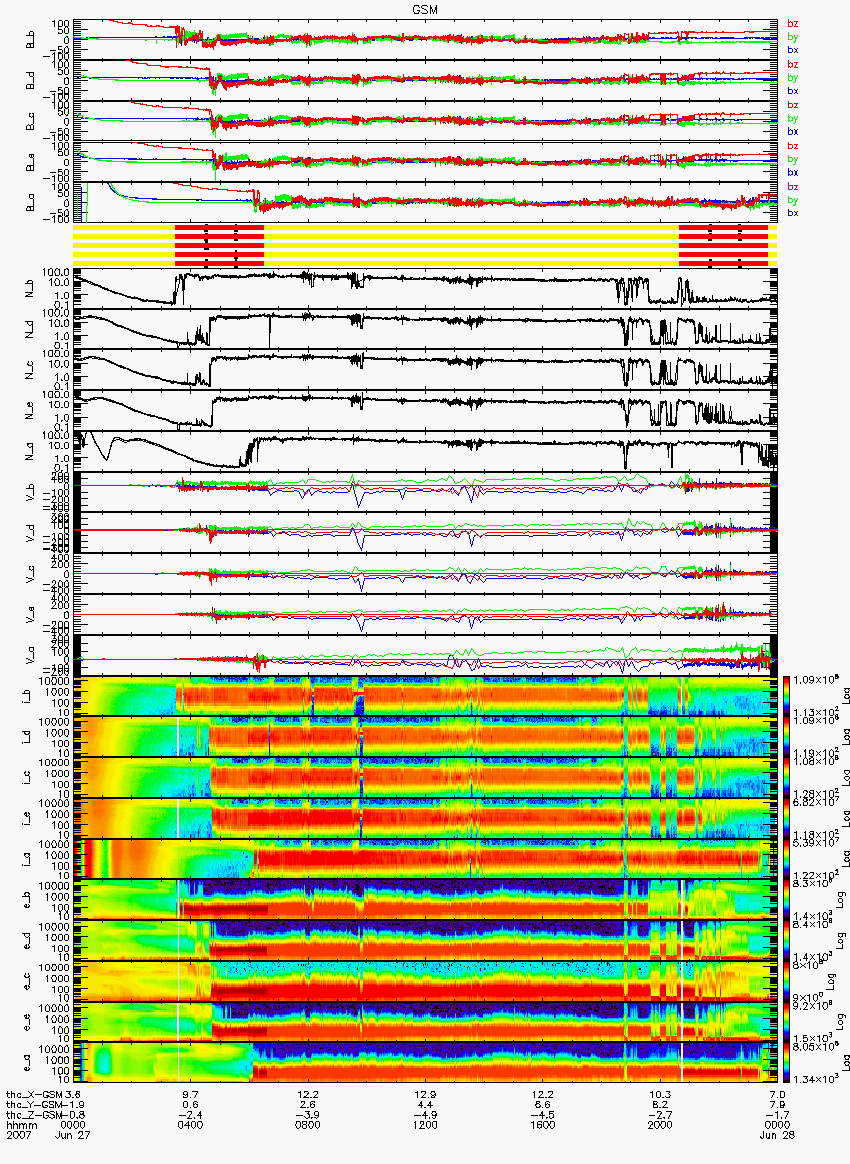
Task: Click the 8.2 Y-GSM position value
Action: click(x=660, y=1105)
